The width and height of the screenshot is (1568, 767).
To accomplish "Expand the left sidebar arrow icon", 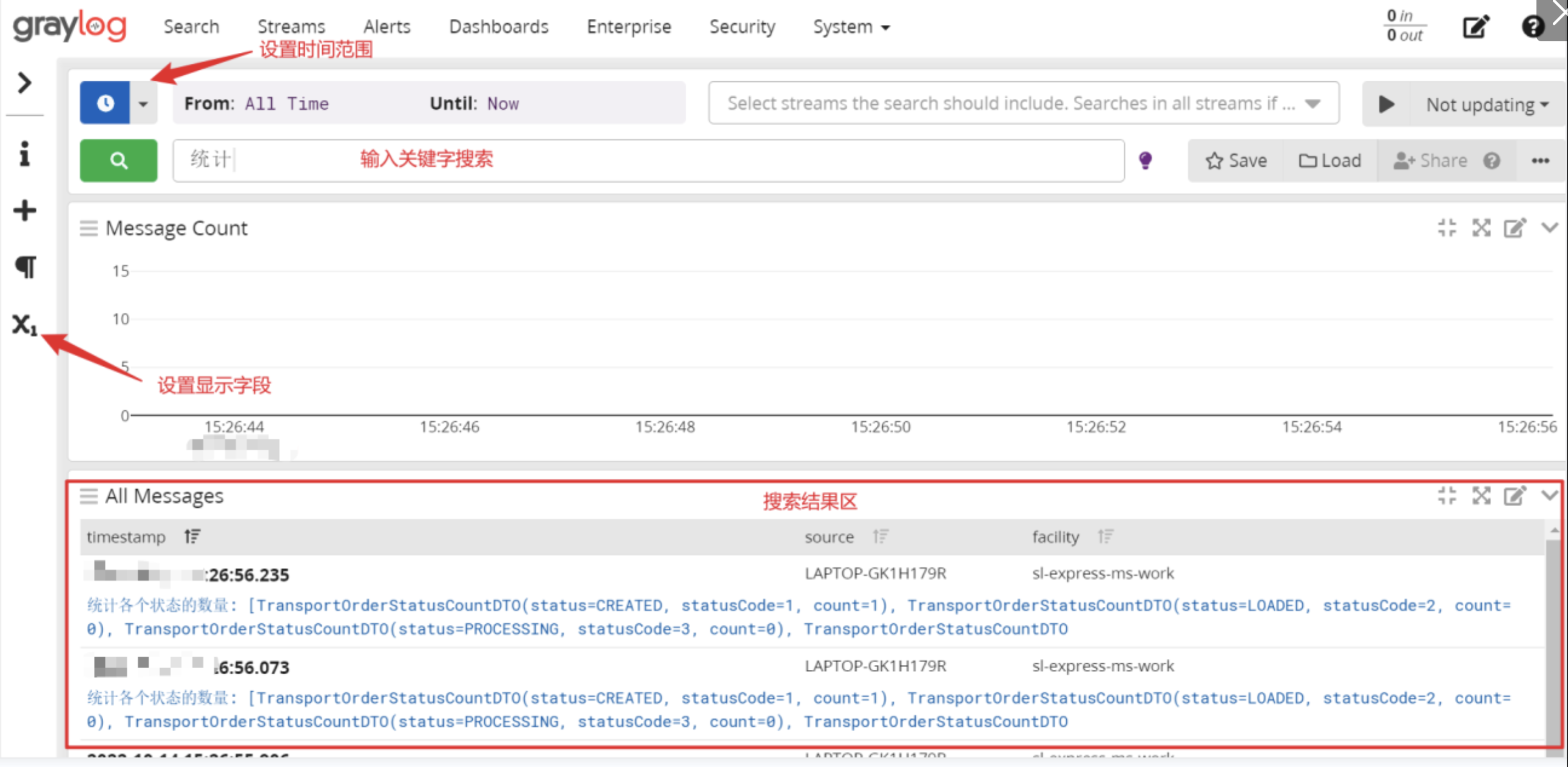I will click(x=24, y=81).
